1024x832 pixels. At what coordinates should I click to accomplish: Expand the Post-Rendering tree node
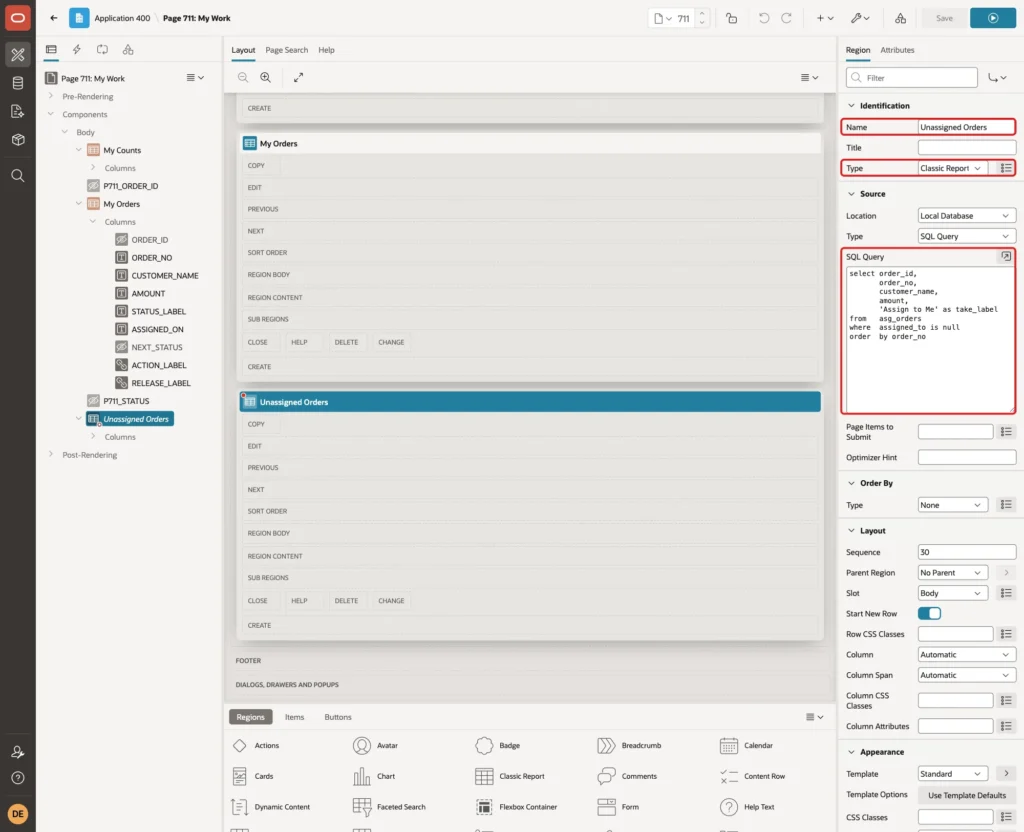[x=51, y=455]
